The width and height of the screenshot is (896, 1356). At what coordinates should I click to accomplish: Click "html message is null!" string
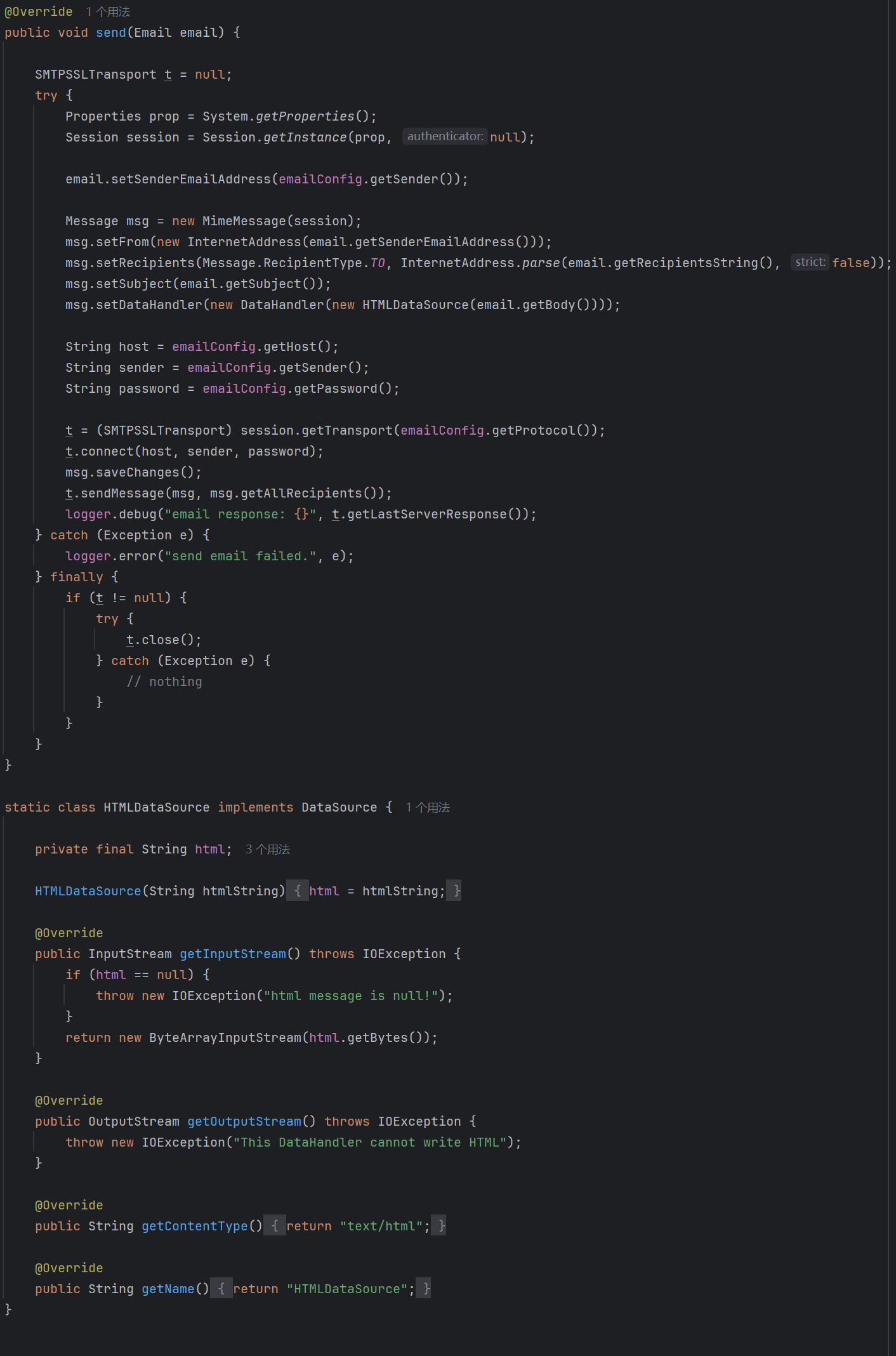(351, 996)
